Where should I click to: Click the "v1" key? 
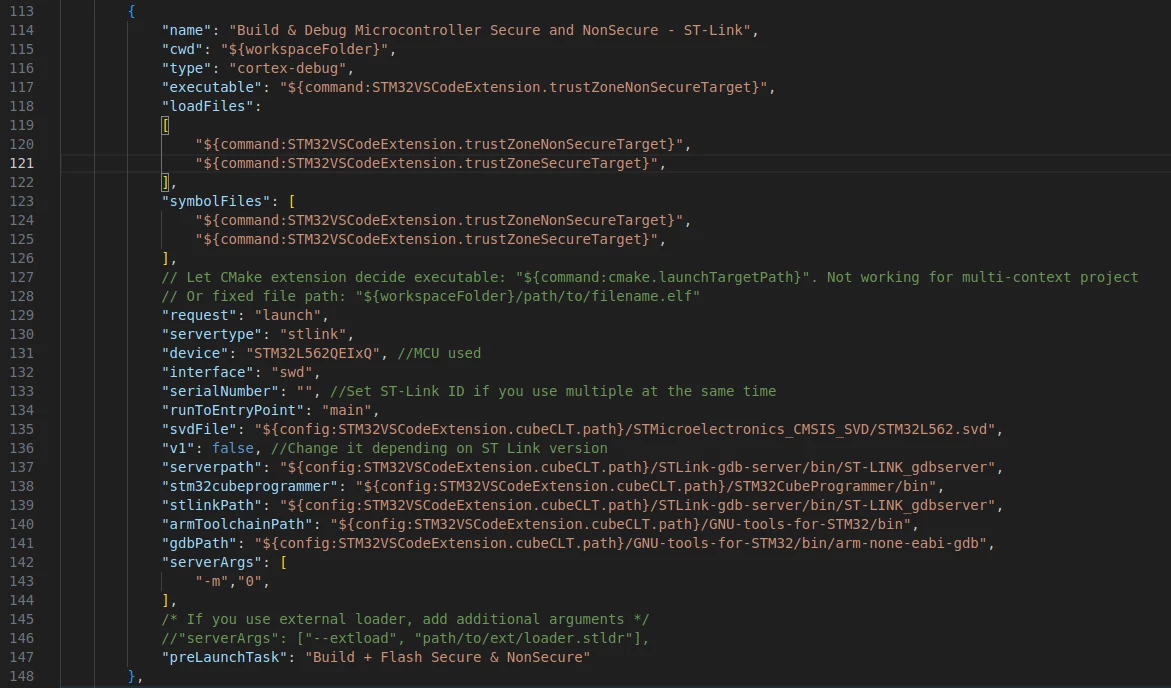tap(178, 448)
